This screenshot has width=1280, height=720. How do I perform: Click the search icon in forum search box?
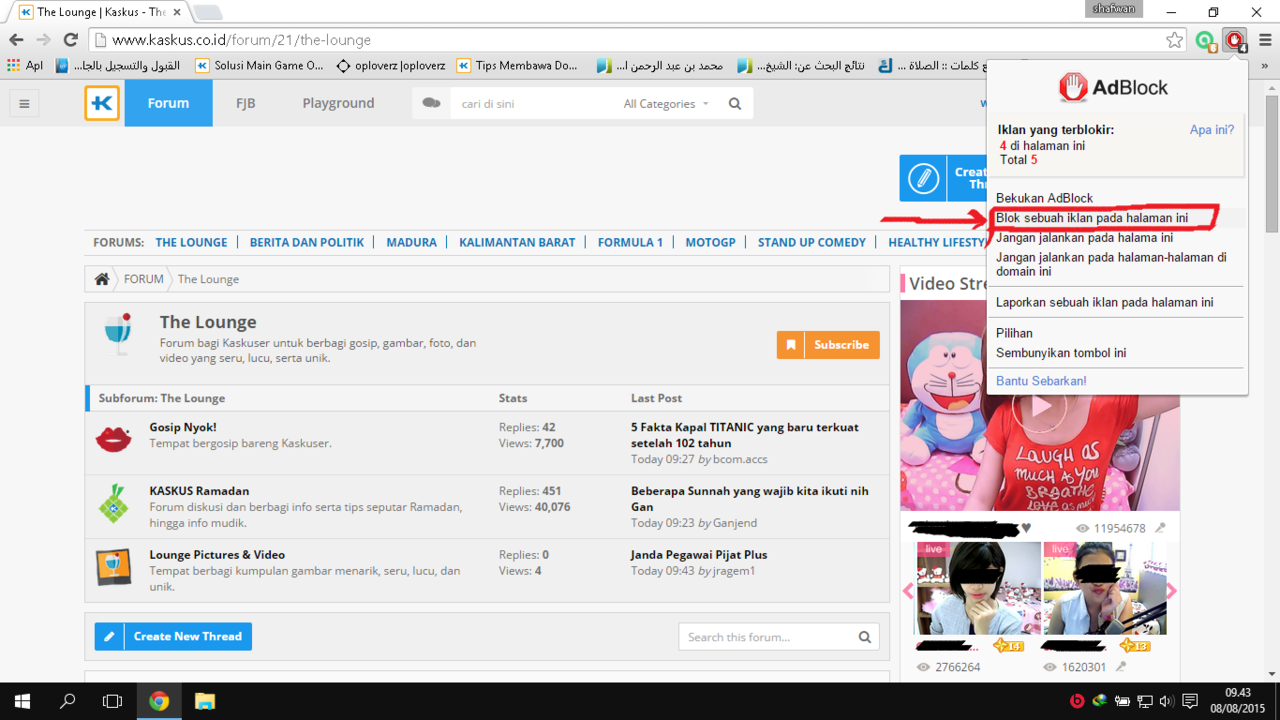[x=865, y=637]
